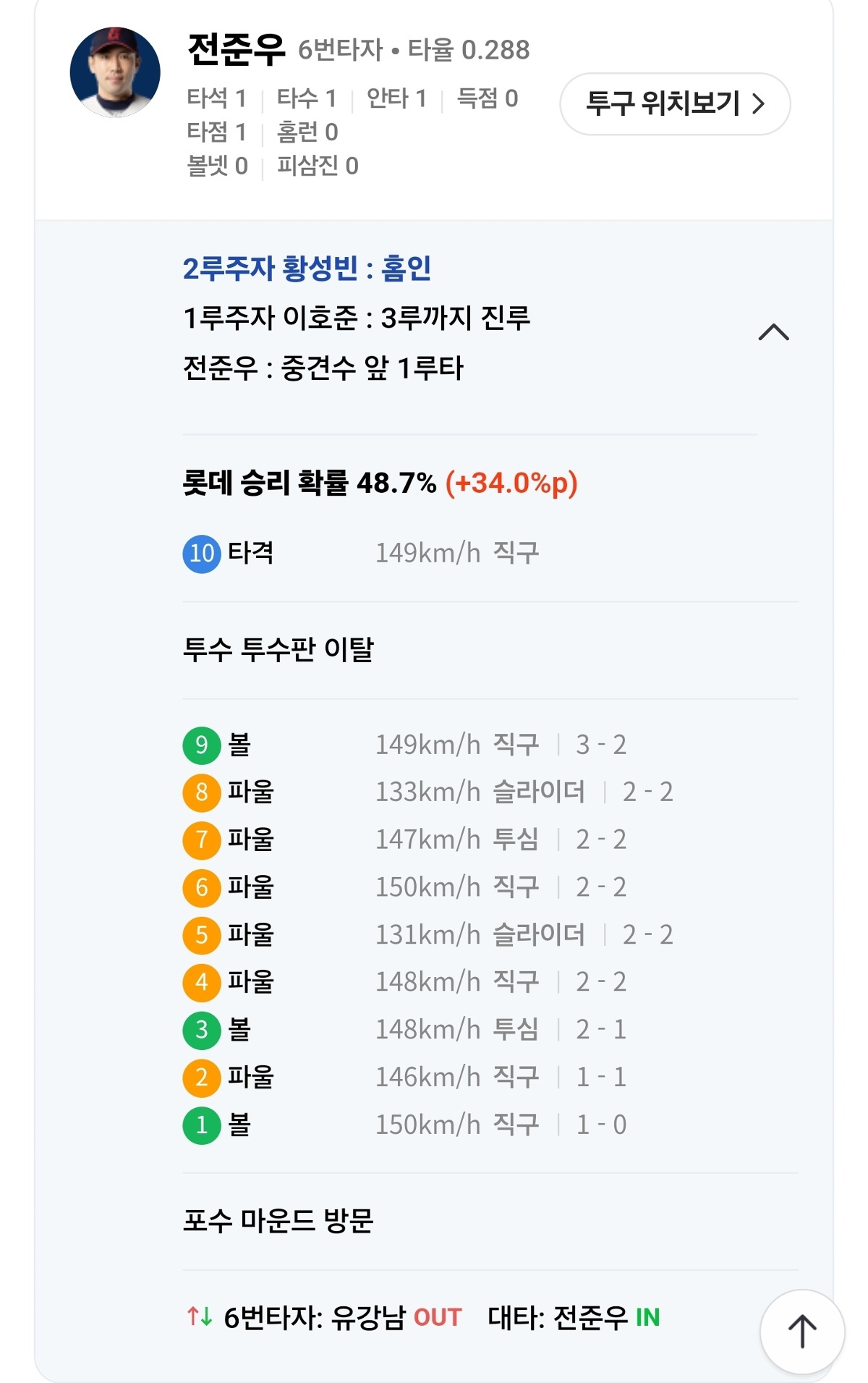Collapse the at-bat details chevron
This screenshot has height=1383, width=868.
pyautogui.click(x=773, y=332)
